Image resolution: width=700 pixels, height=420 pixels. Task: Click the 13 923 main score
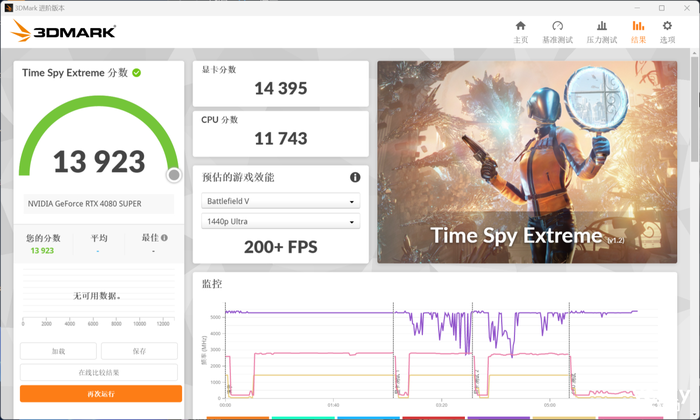(99, 162)
